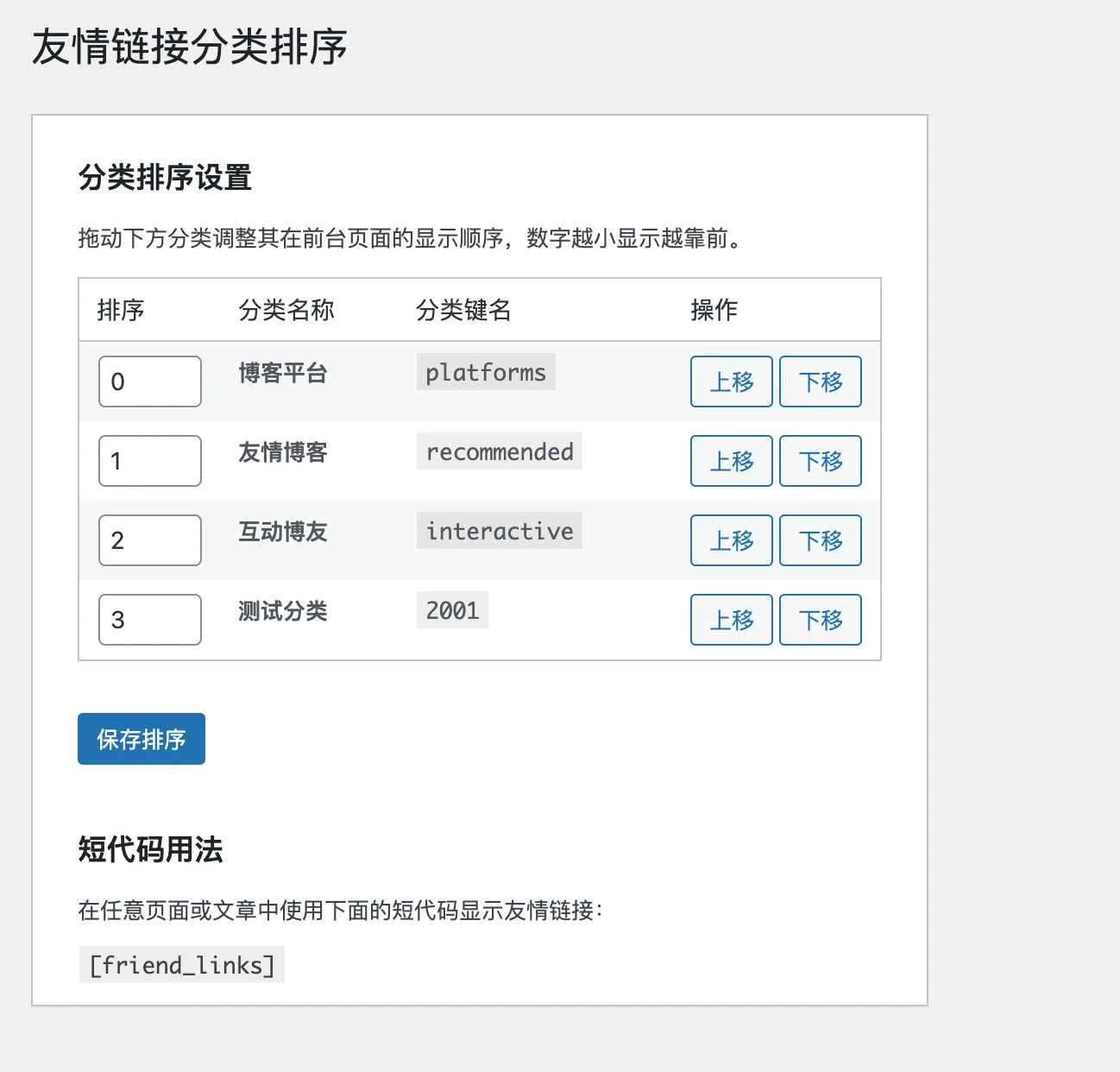Move 测试分类 up with 上移

pos(731,620)
